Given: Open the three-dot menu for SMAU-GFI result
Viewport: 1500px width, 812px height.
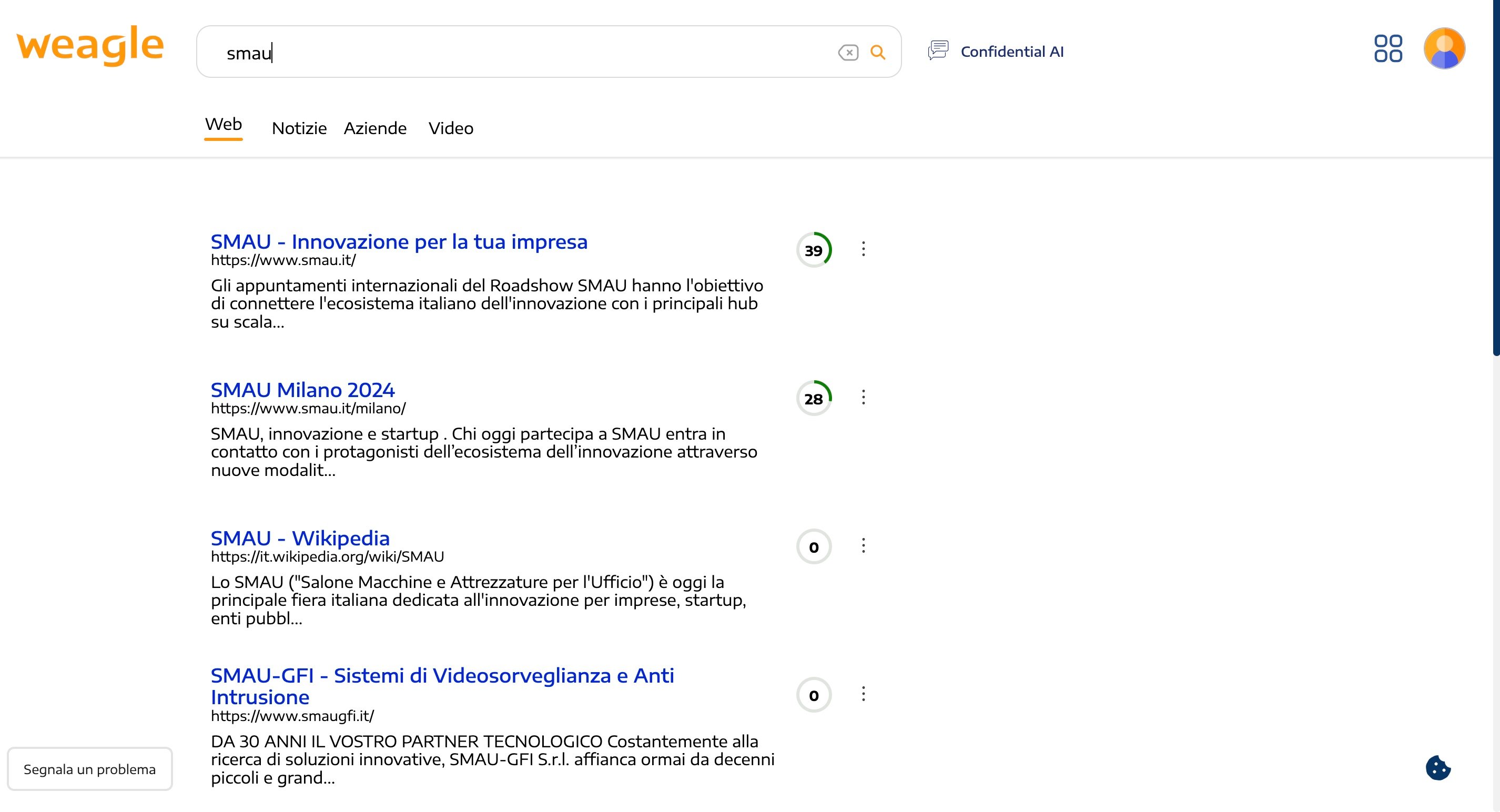Looking at the screenshot, I should coord(864,694).
